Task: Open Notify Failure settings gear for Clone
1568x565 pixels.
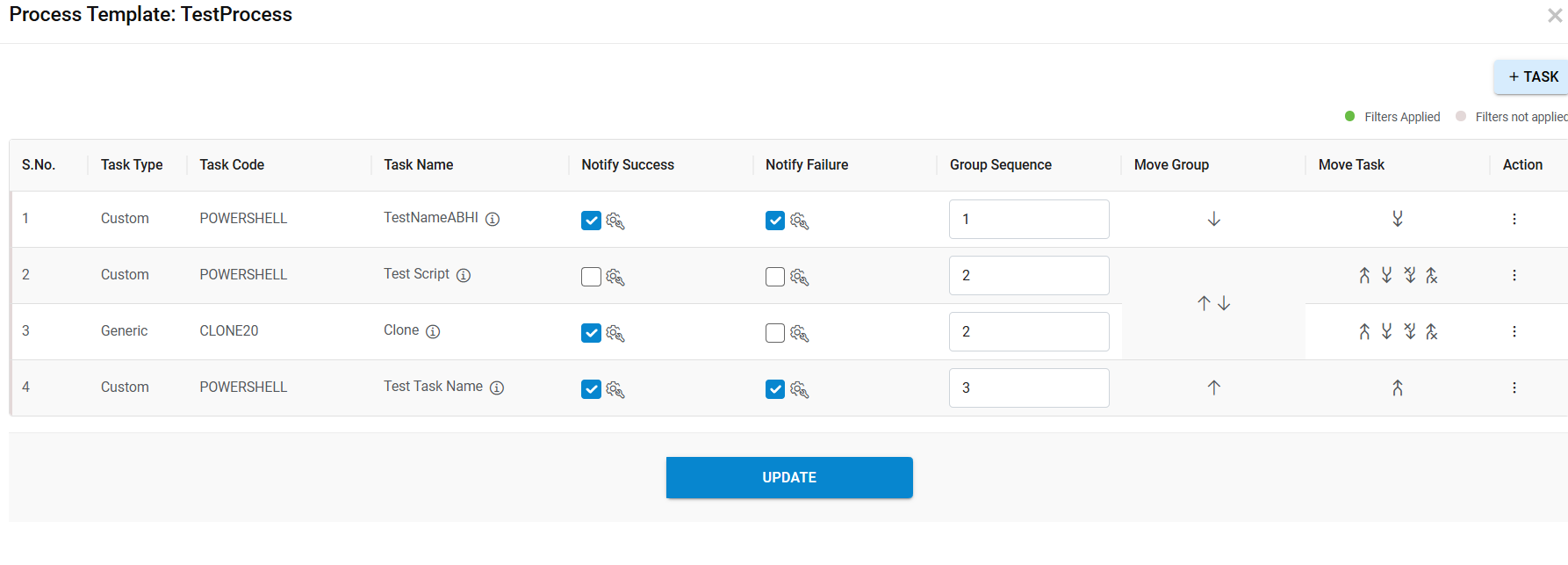Action: 799,333
